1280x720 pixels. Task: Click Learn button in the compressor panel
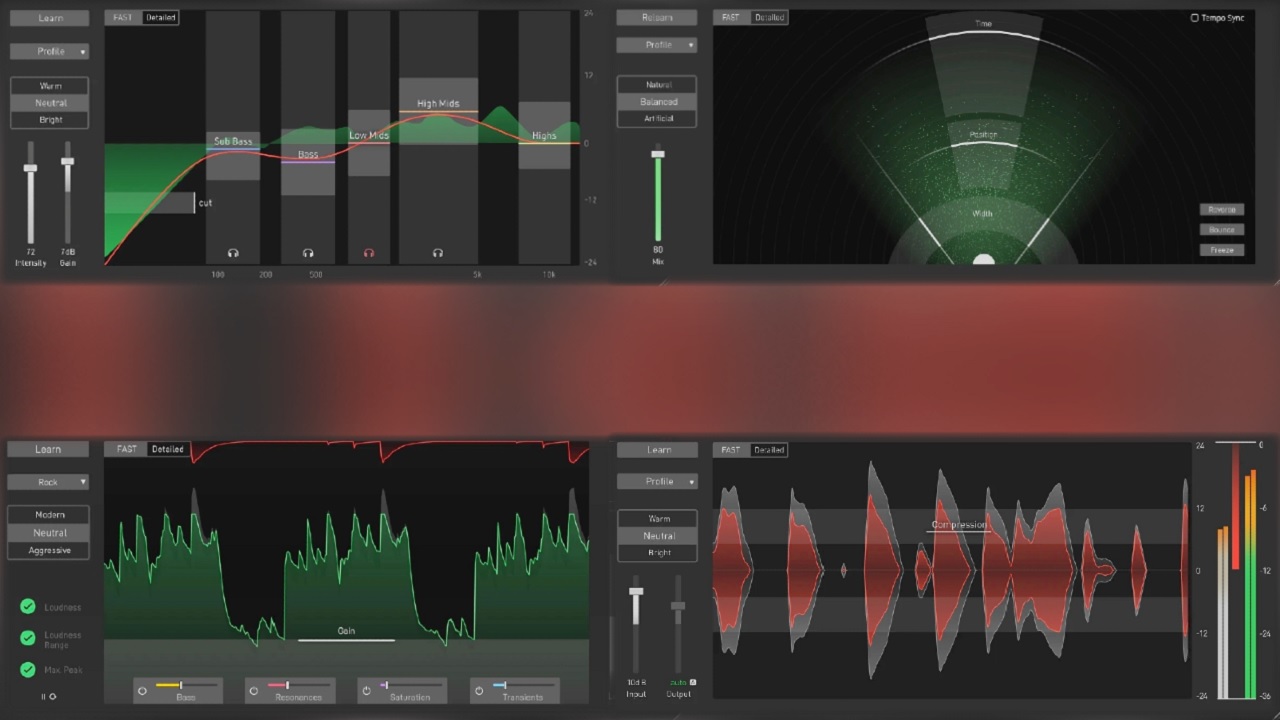tap(658, 450)
